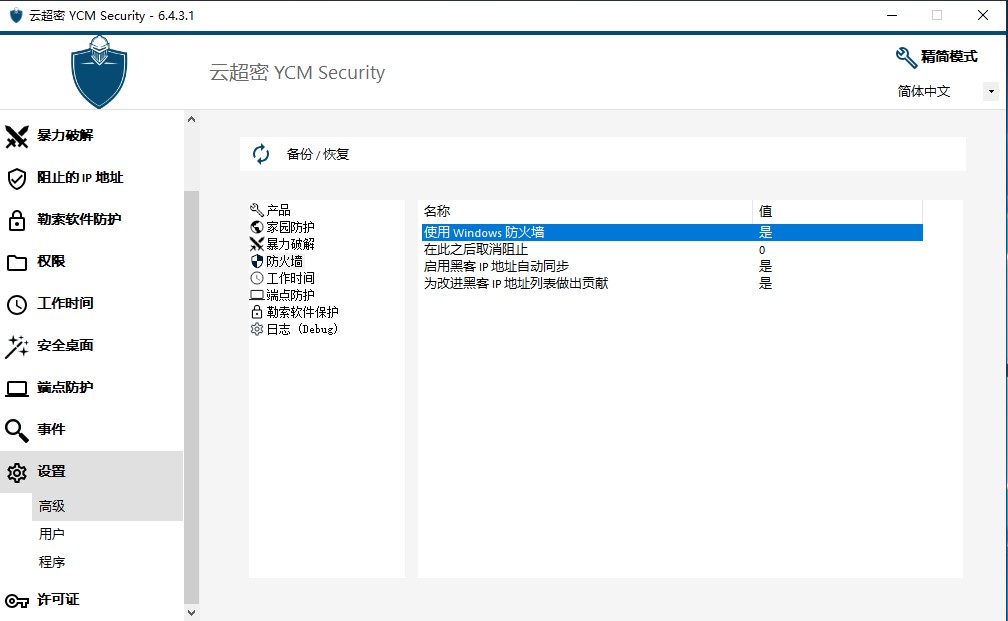This screenshot has width=1008, height=621.
Task: Click the 名称 column header
Action: point(586,211)
